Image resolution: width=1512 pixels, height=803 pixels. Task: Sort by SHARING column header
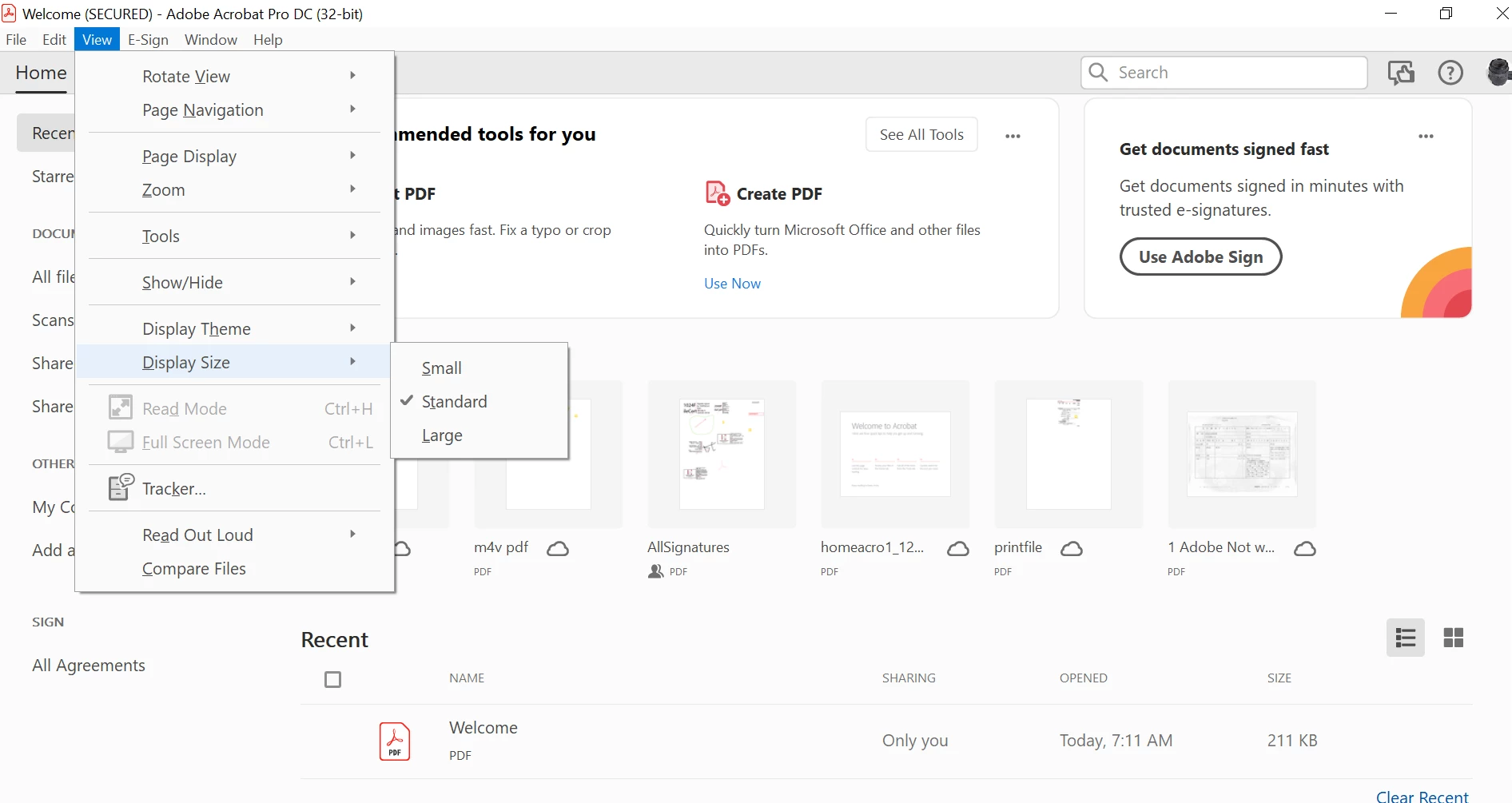click(909, 678)
